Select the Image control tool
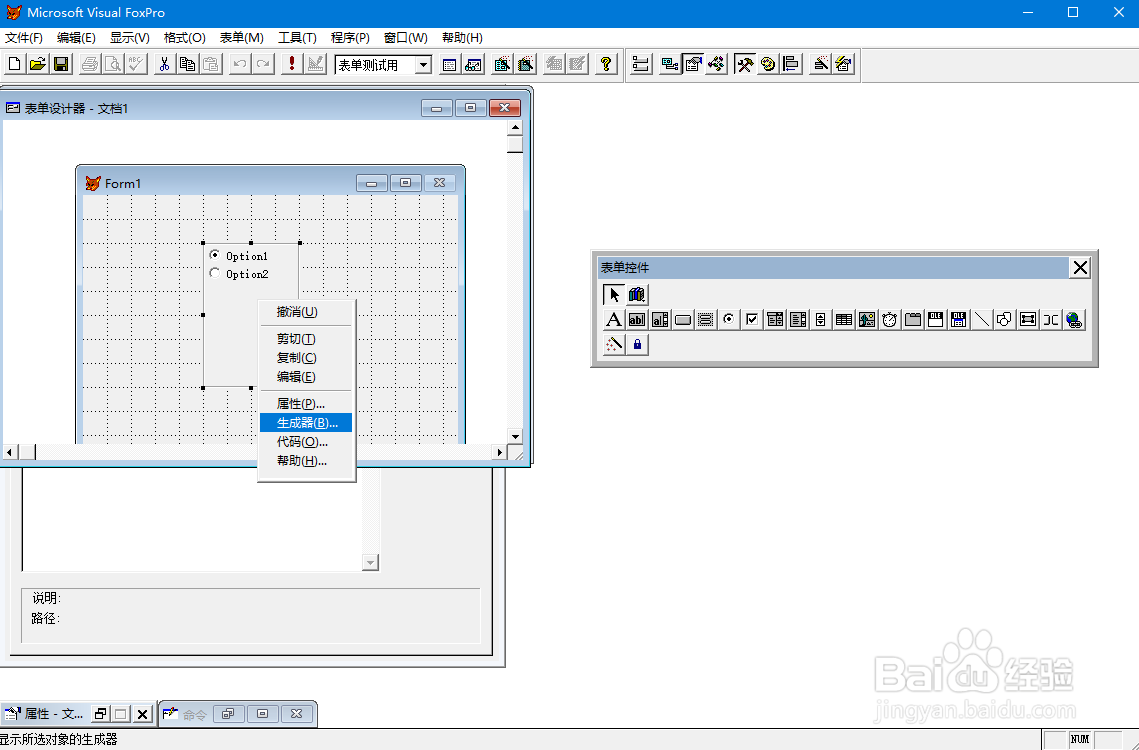 (x=867, y=320)
